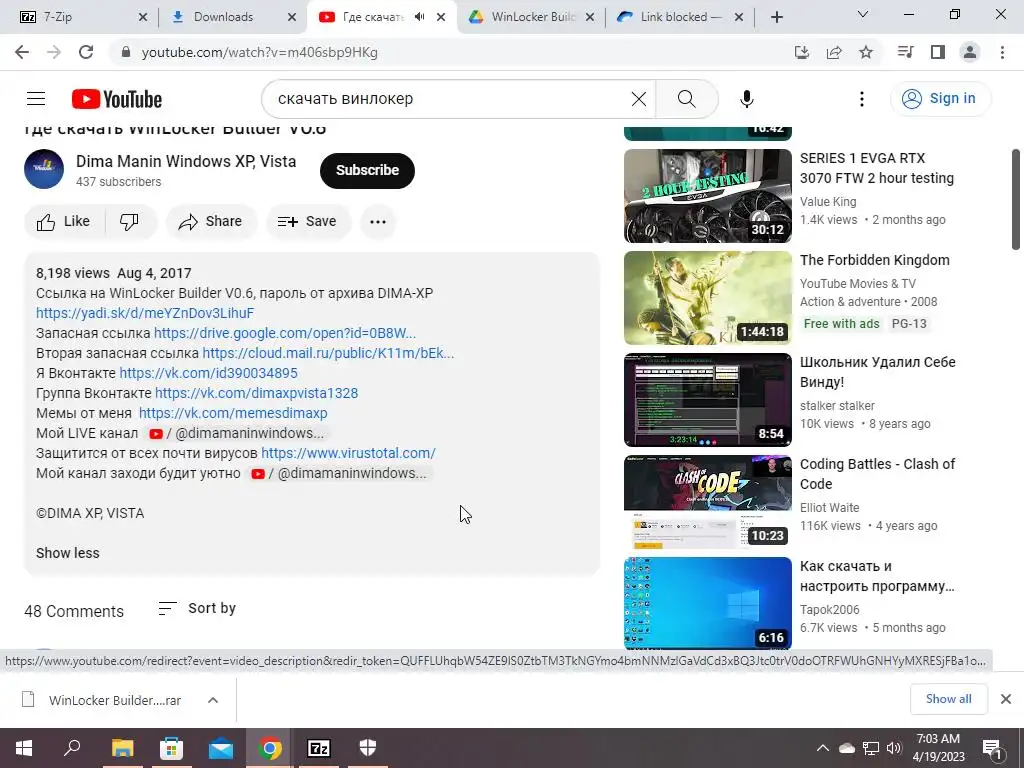Show hidden system tray icons
Image resolution: width=1024 pixels, height=768 pixels.
click(823, 748)
